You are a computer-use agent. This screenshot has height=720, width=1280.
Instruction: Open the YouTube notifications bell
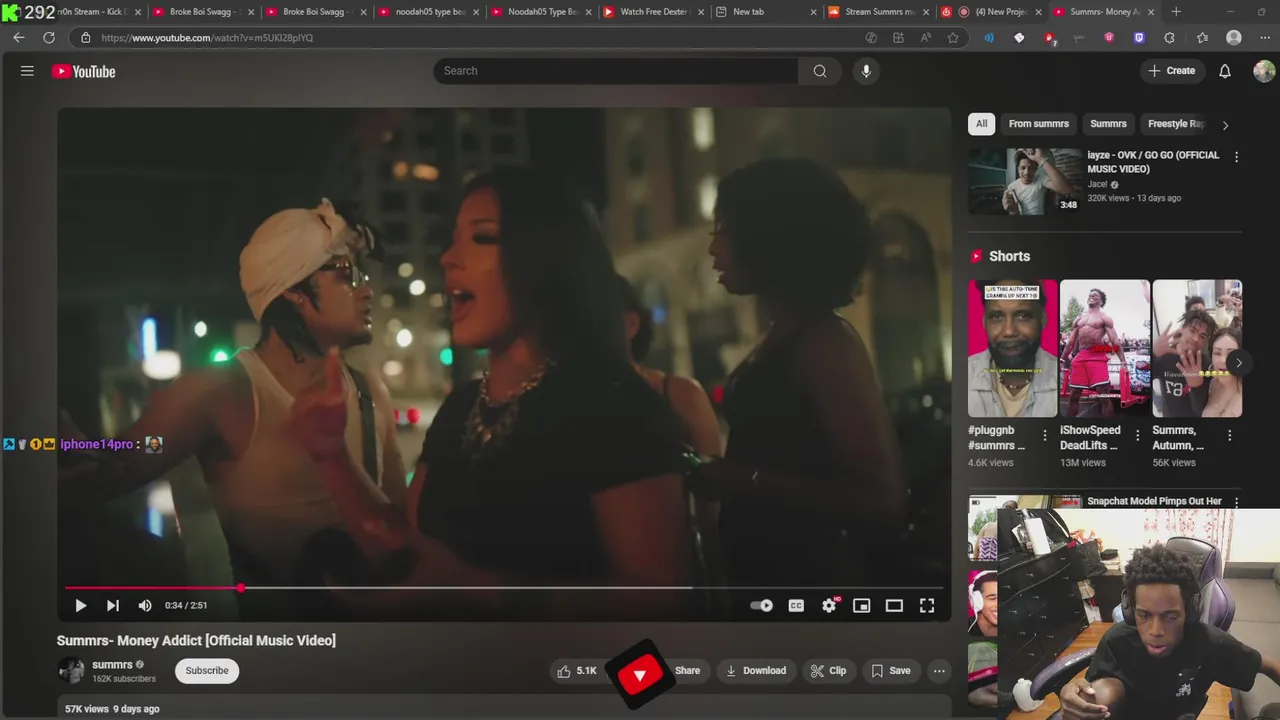click(x=1225, y=71)
